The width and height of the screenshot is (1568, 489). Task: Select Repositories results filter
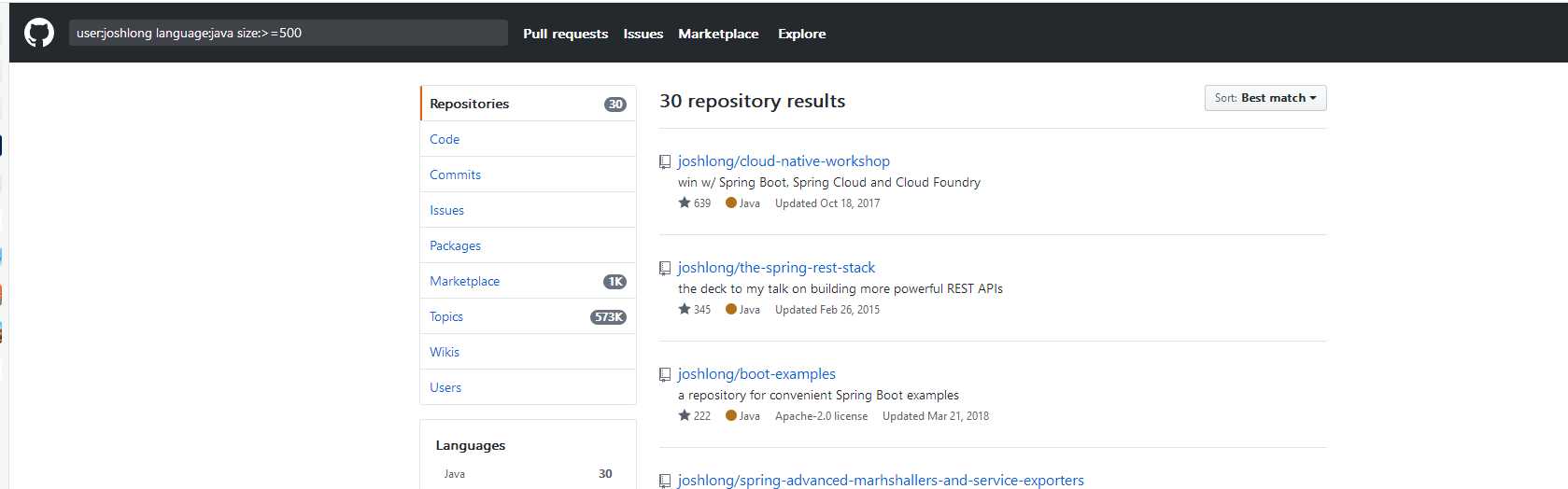[529, 104]
